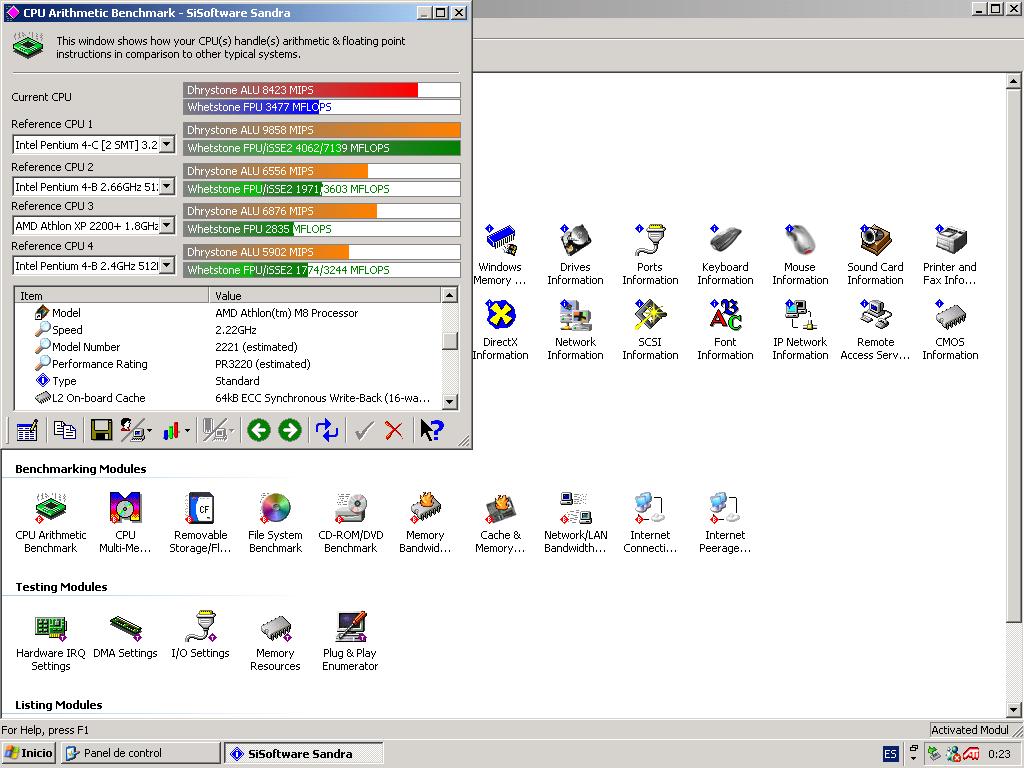The height and width of the screenshot is (768, 1024).
Task: Click the context help arrow-question icon
Action: (431, 430)
